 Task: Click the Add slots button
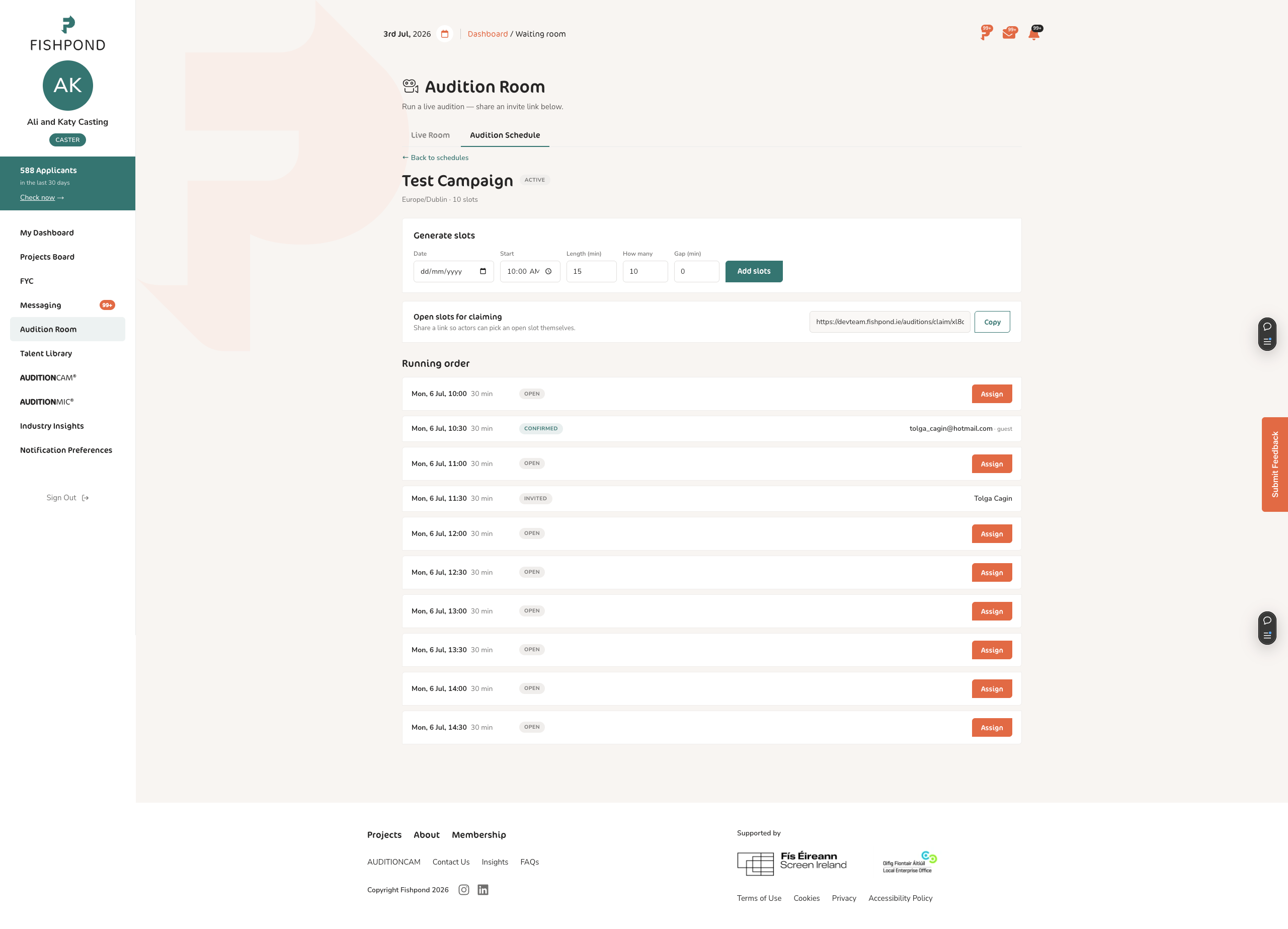pyautogui.click(x=754, y=272)
